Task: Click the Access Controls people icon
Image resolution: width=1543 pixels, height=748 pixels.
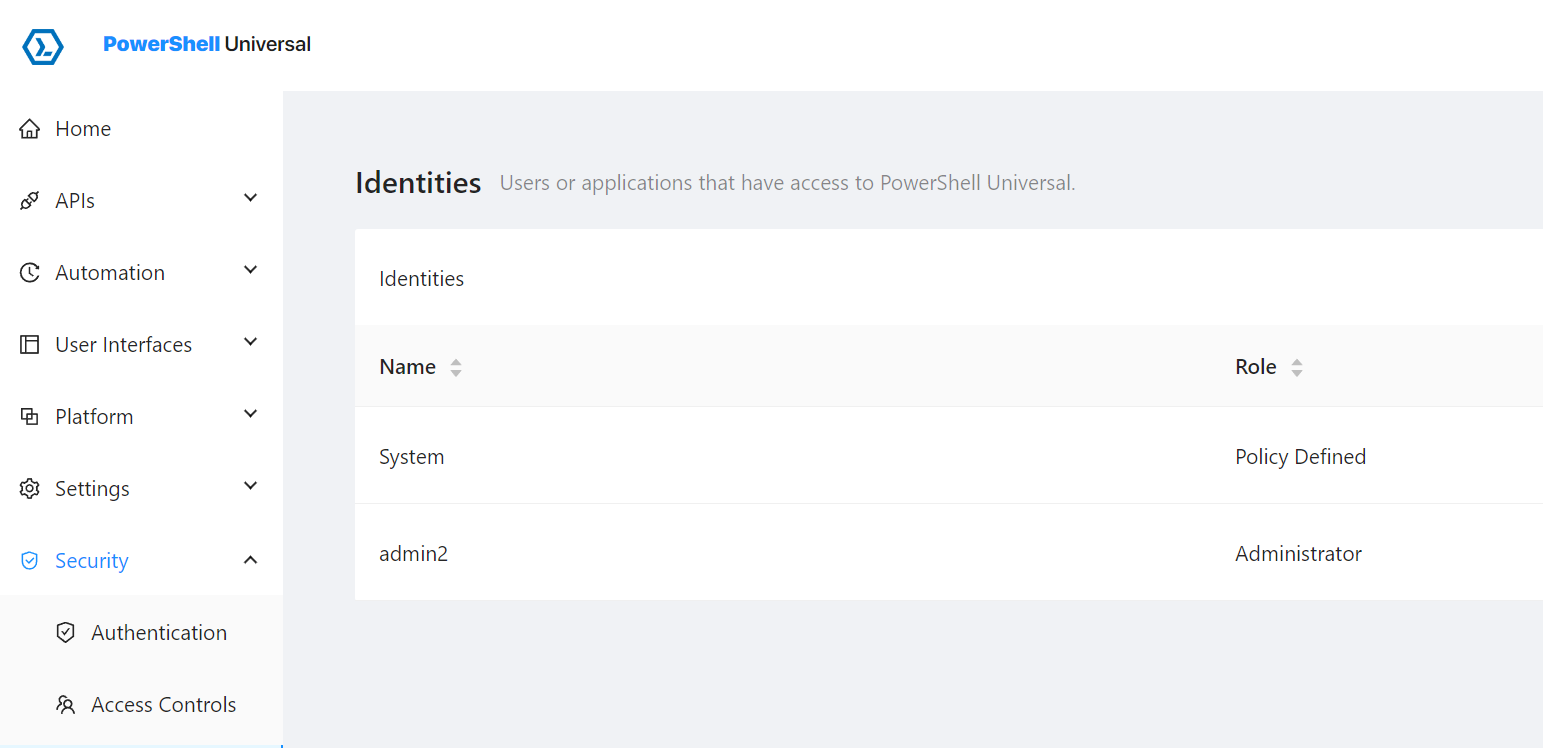Action: click(66, 705)
